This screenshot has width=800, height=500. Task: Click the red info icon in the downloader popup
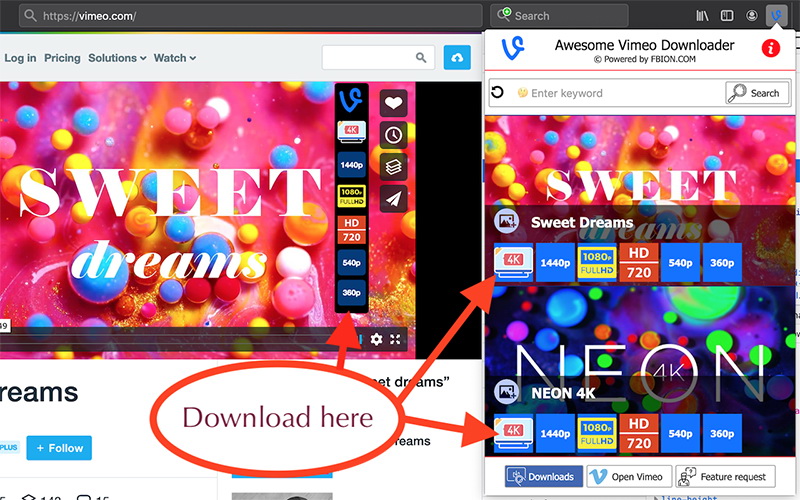[x=771, y=48]
